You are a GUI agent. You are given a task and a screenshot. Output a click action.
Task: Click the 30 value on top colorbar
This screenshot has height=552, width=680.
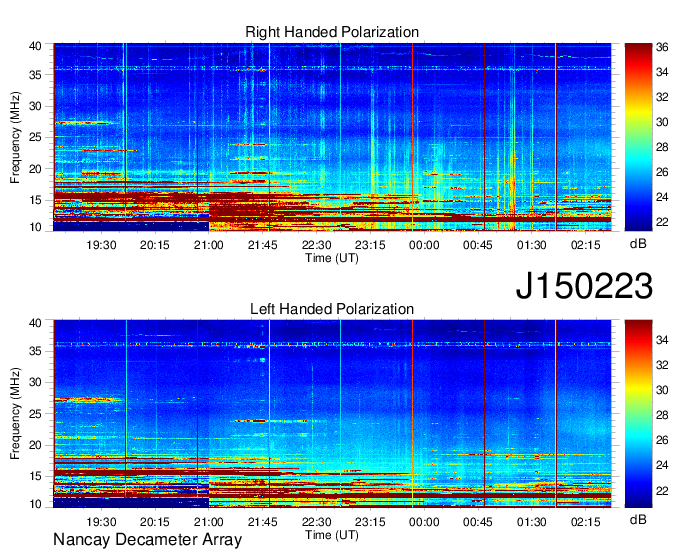click(662, 122)
